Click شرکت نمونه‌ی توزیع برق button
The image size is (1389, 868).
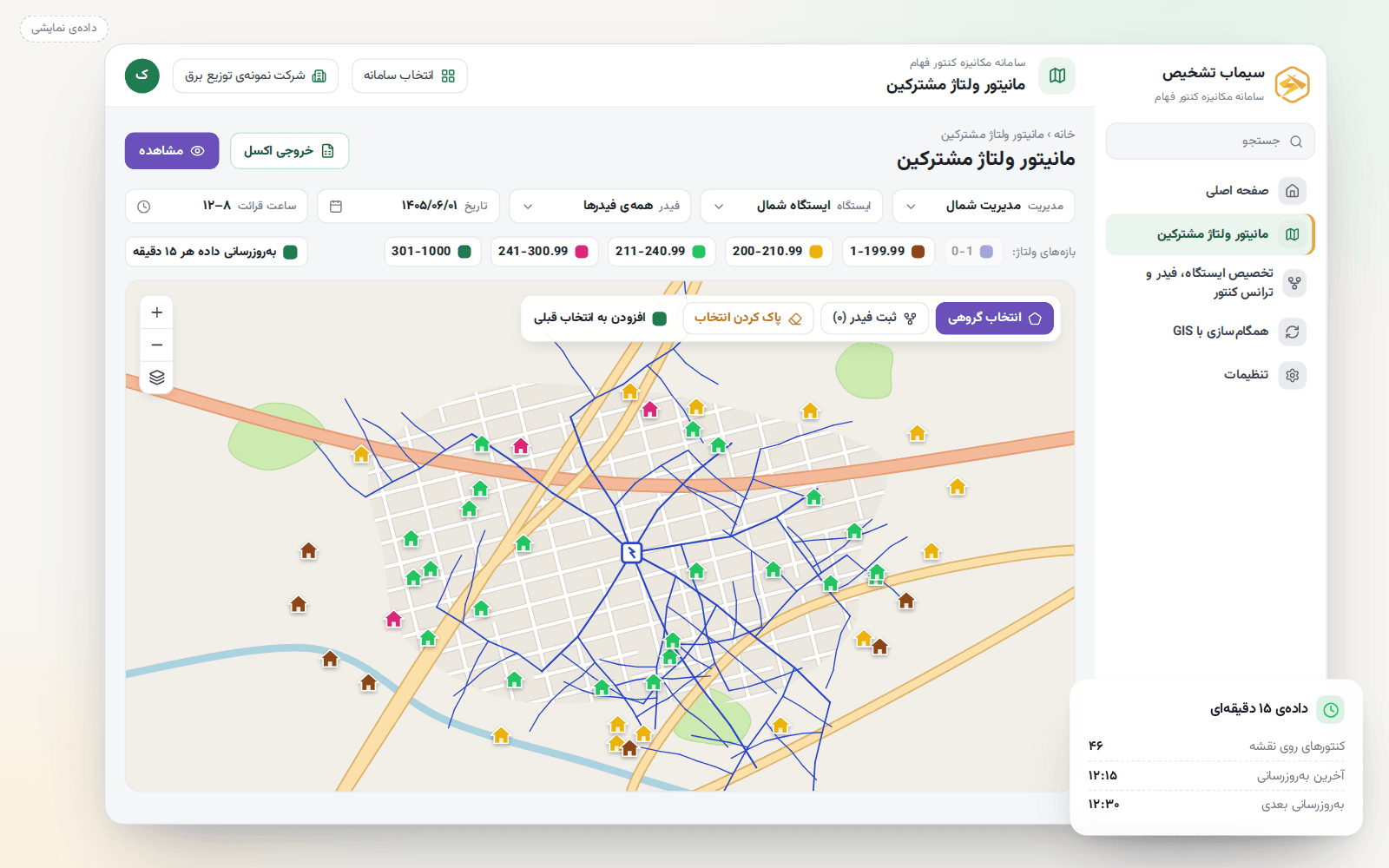pyautogui.click(x=255, y=76)
